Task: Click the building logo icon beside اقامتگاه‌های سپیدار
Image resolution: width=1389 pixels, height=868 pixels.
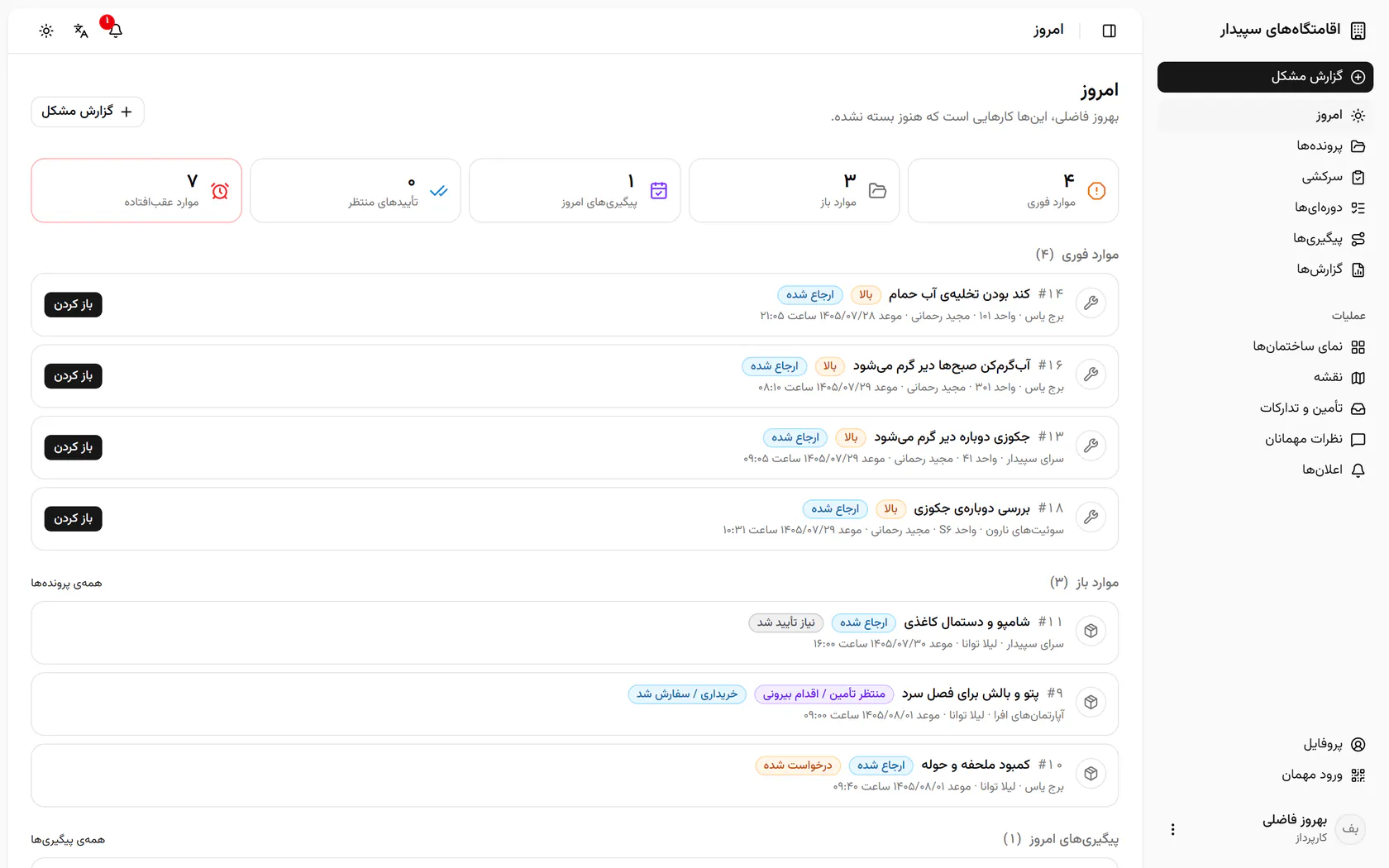Action: pyautogui.click(x=1358, y=31)
